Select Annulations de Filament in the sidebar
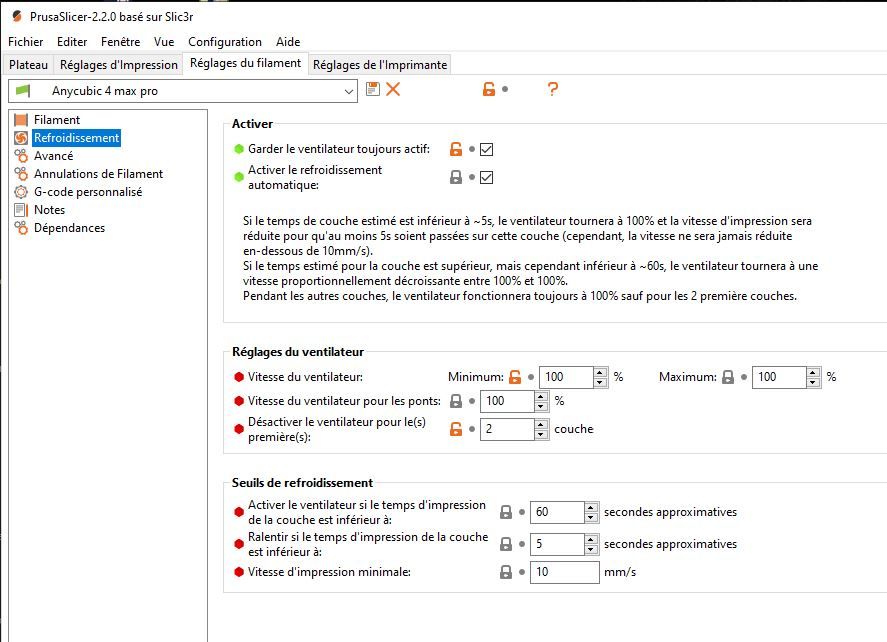 [98, 174]
